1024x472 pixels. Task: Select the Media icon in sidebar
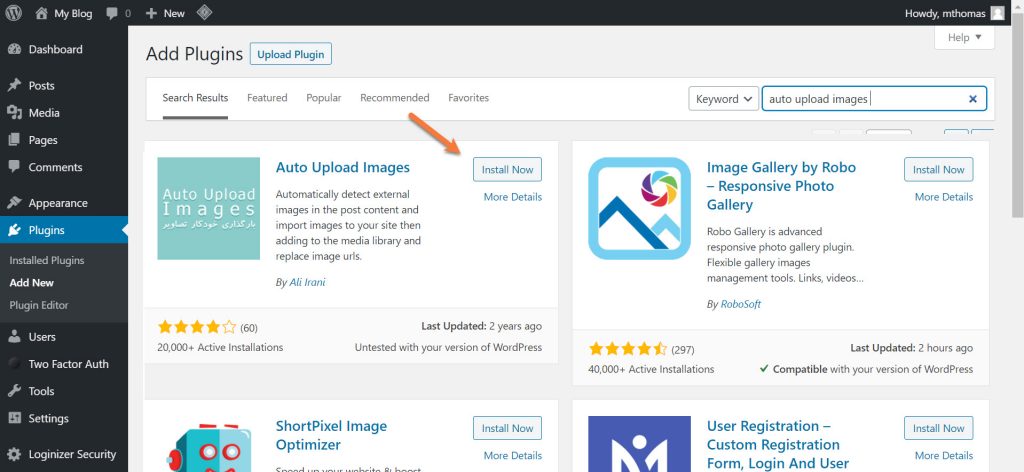coord(14,113)
